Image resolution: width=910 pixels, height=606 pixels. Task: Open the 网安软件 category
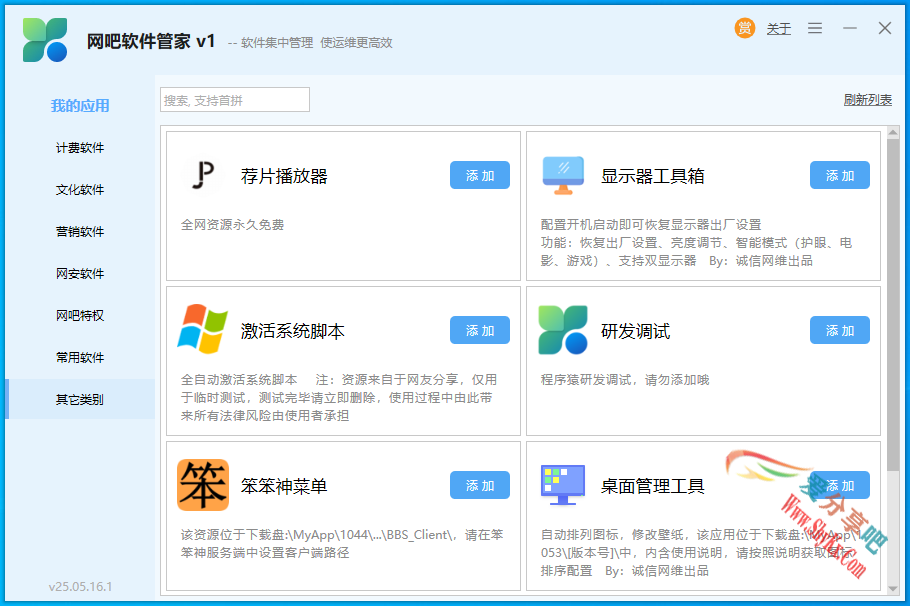(80, 273)
